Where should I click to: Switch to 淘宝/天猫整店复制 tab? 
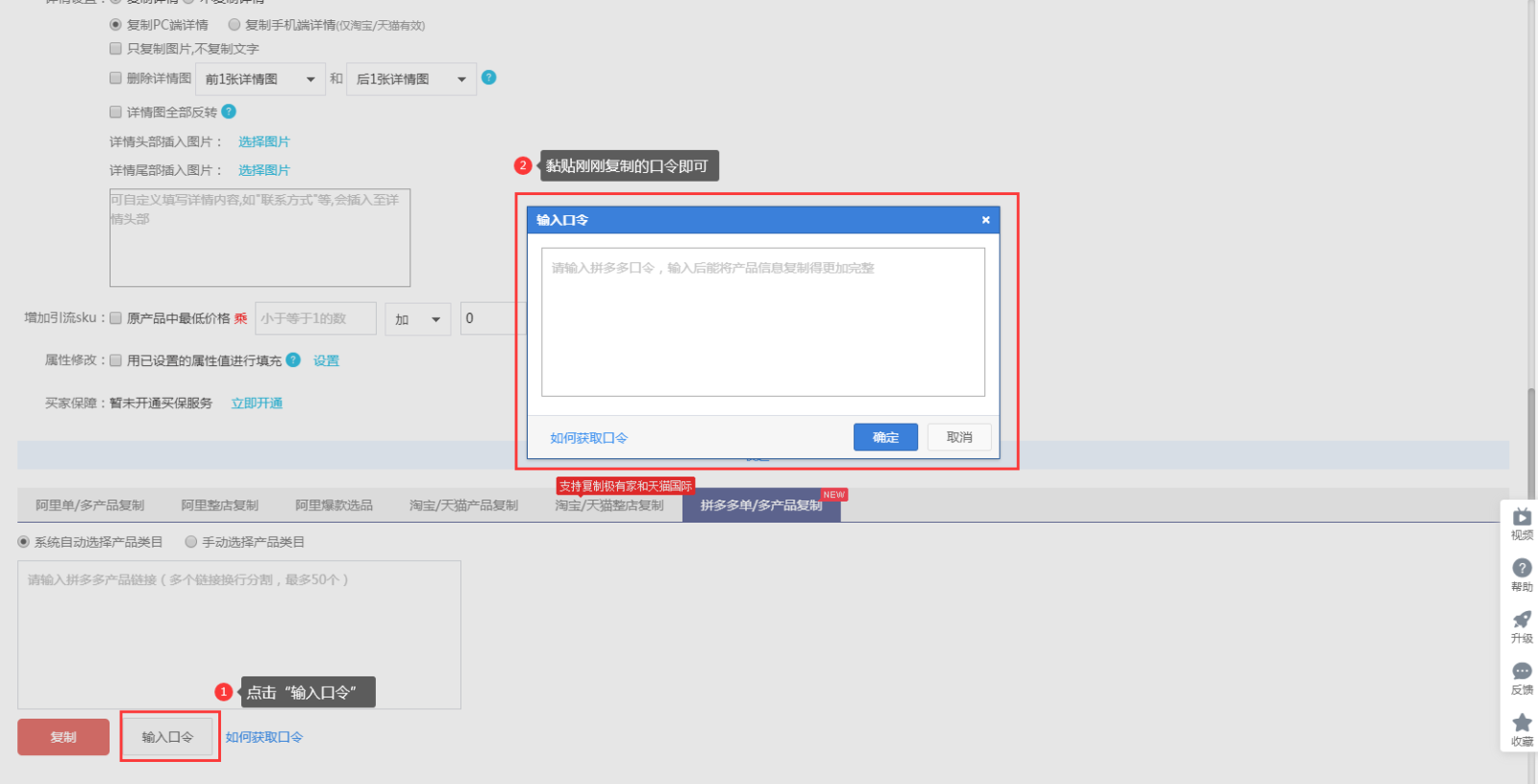click(x=608, y=505)
